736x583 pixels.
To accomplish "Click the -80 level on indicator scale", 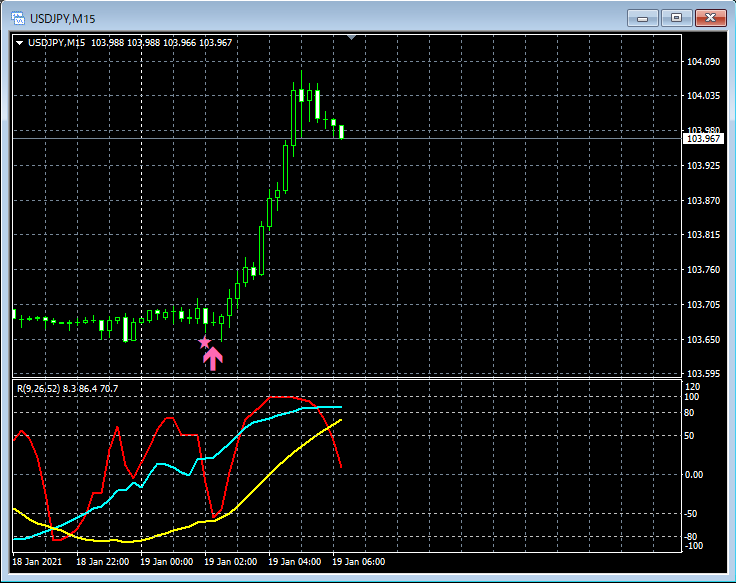I will 693,536.
